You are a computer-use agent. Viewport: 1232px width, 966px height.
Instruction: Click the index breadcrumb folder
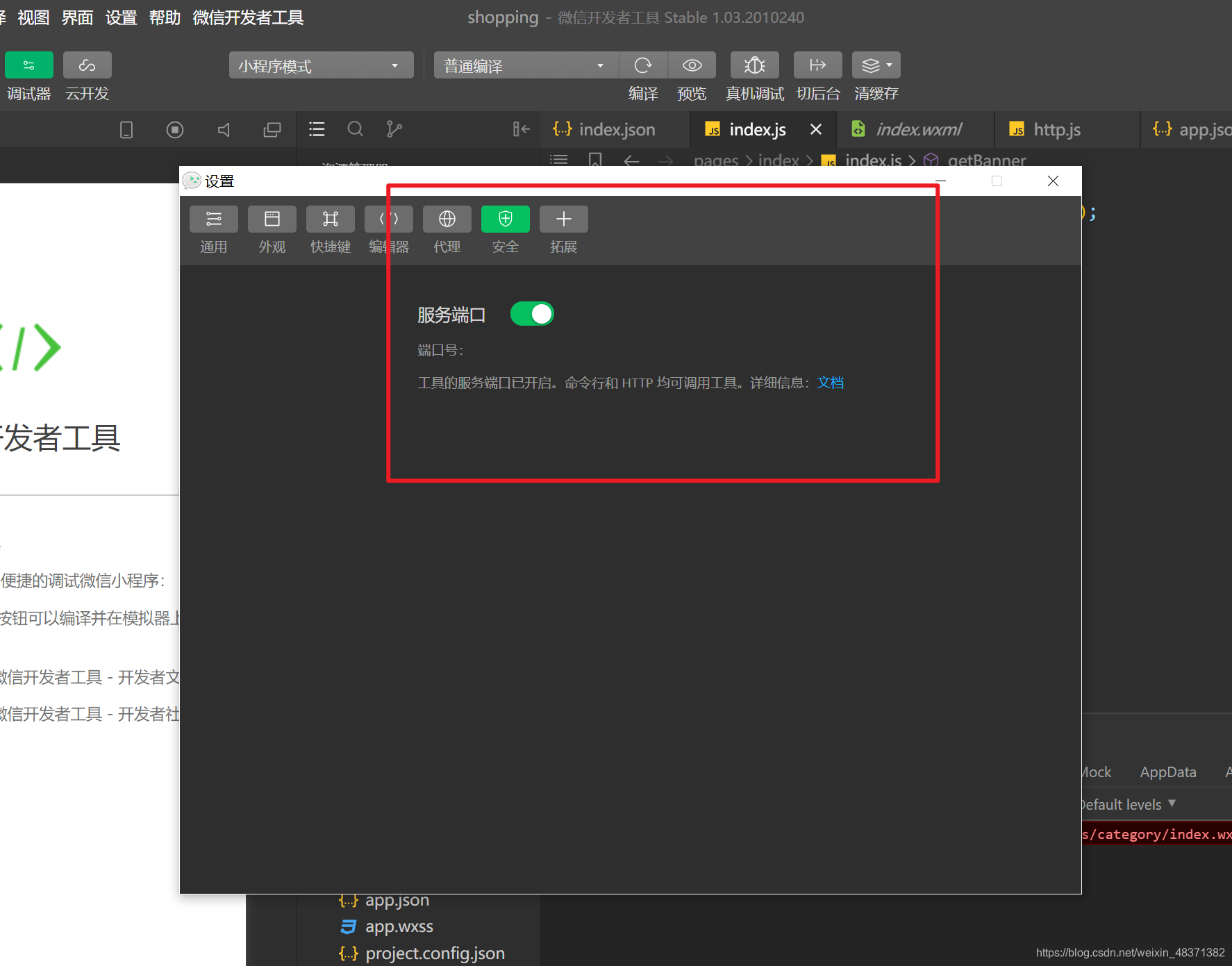click(779, 160)
